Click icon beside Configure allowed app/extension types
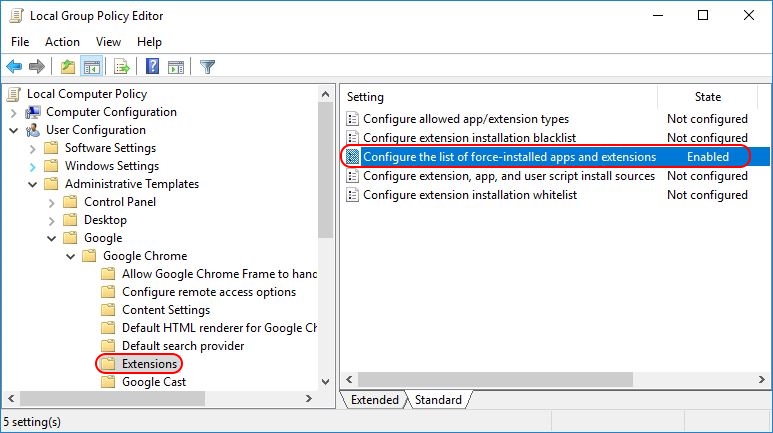The width and height of the screenshot is (773, 433). 352,119
